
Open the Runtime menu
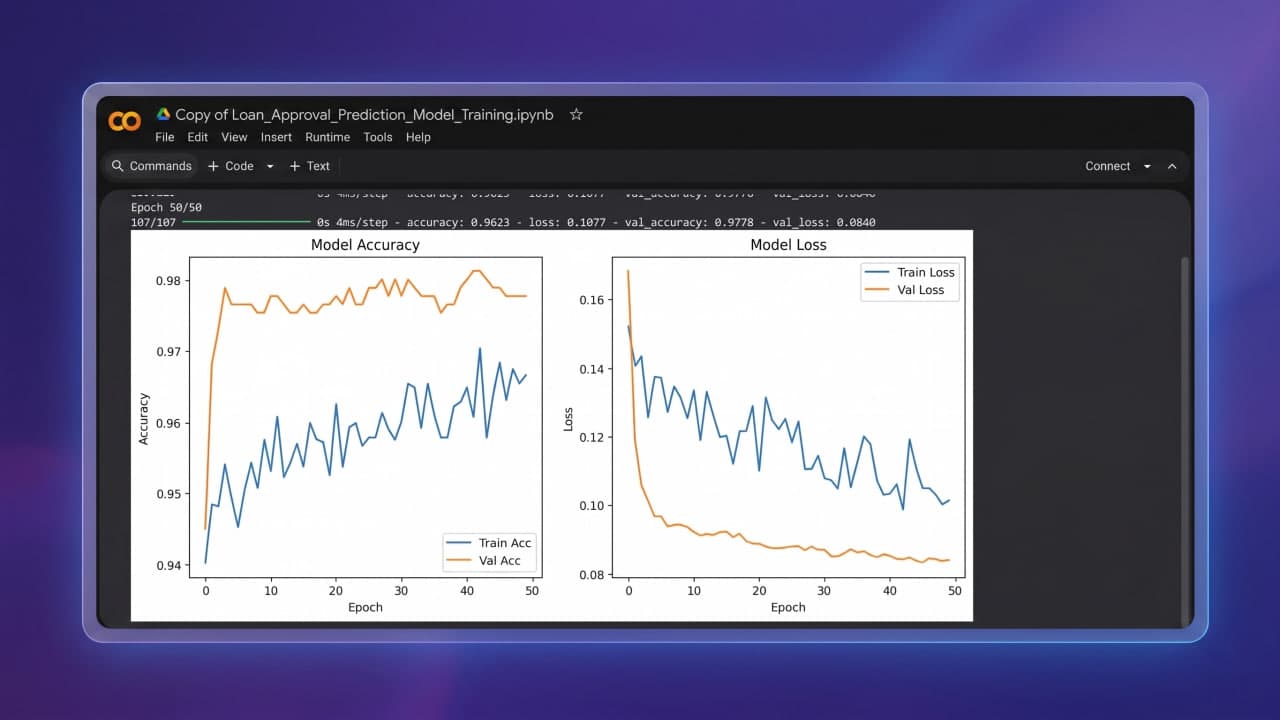328,137
